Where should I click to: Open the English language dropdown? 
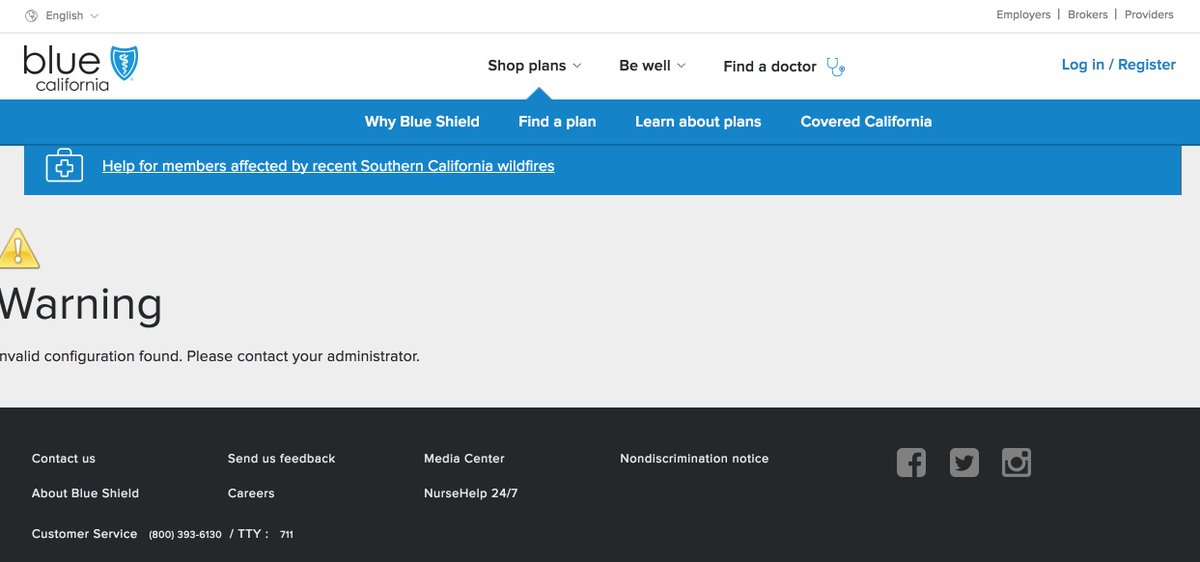pos(63,16)
